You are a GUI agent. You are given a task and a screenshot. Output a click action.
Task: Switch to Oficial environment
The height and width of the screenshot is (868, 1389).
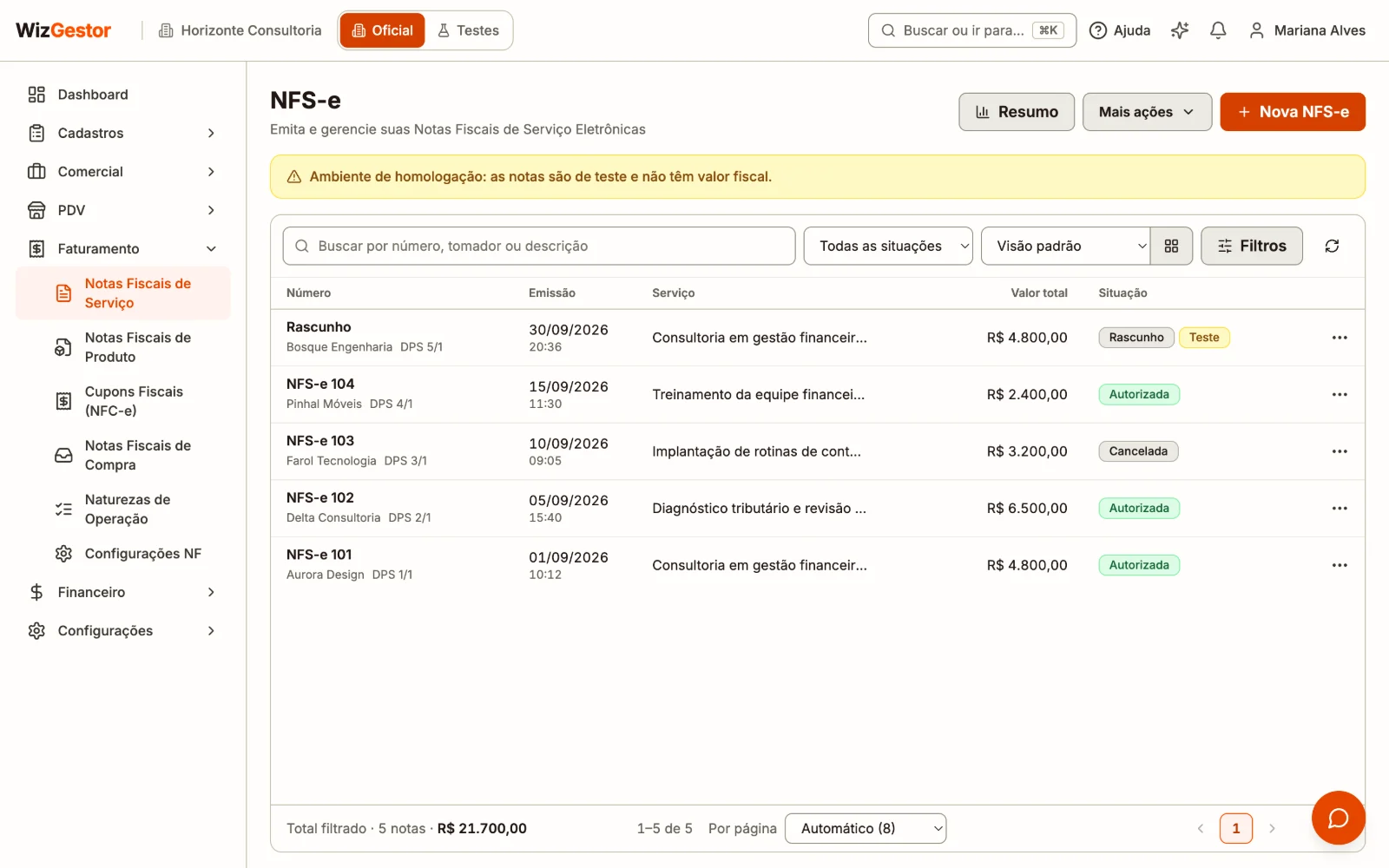pos(382,30)
